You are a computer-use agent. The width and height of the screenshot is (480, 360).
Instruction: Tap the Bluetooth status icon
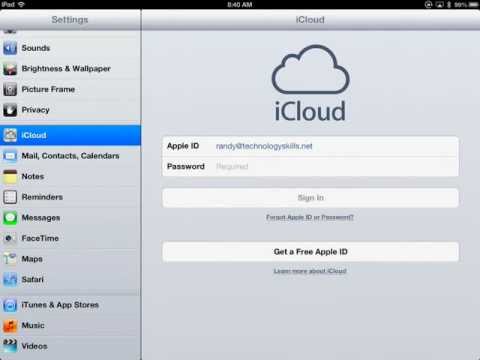click(449, 5)
